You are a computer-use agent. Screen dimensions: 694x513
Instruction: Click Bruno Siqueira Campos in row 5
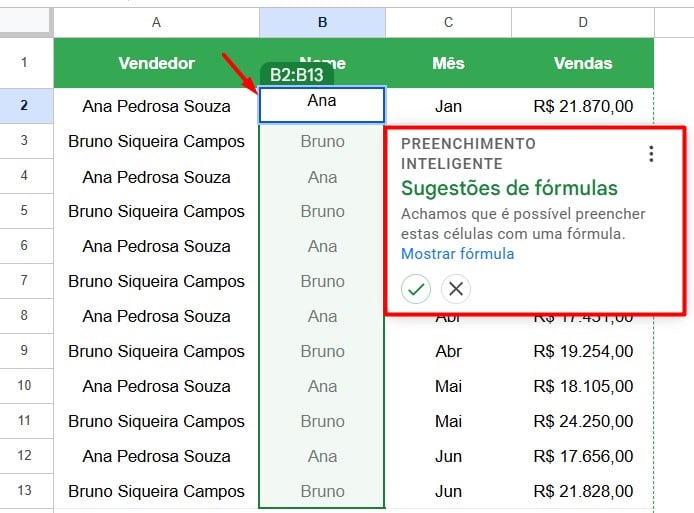click(156, 211)
